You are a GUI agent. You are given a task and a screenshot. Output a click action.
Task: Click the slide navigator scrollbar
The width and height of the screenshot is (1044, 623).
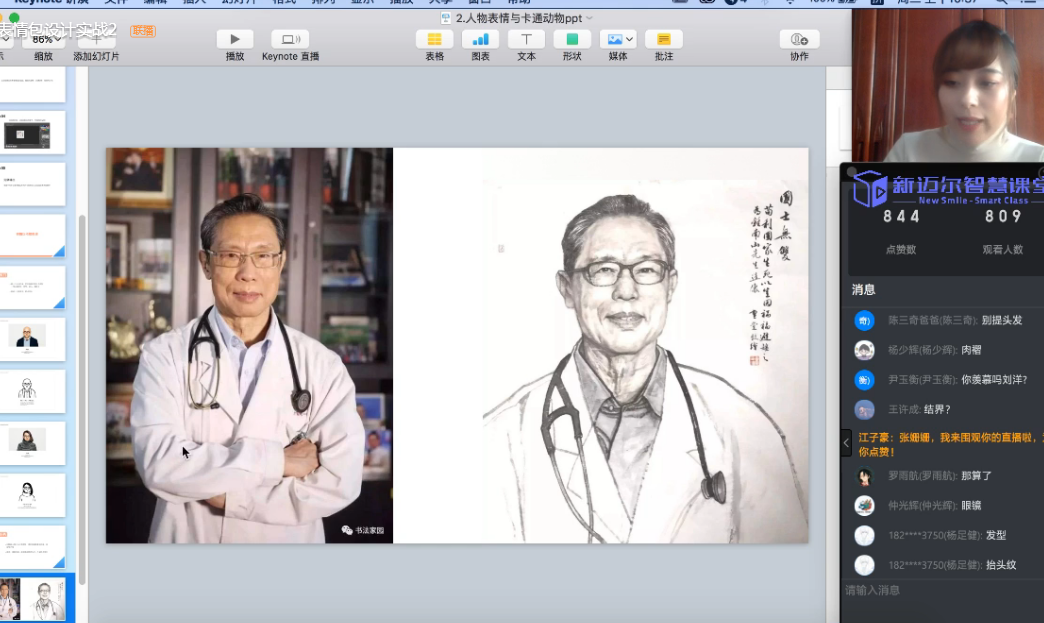(82, 399)
